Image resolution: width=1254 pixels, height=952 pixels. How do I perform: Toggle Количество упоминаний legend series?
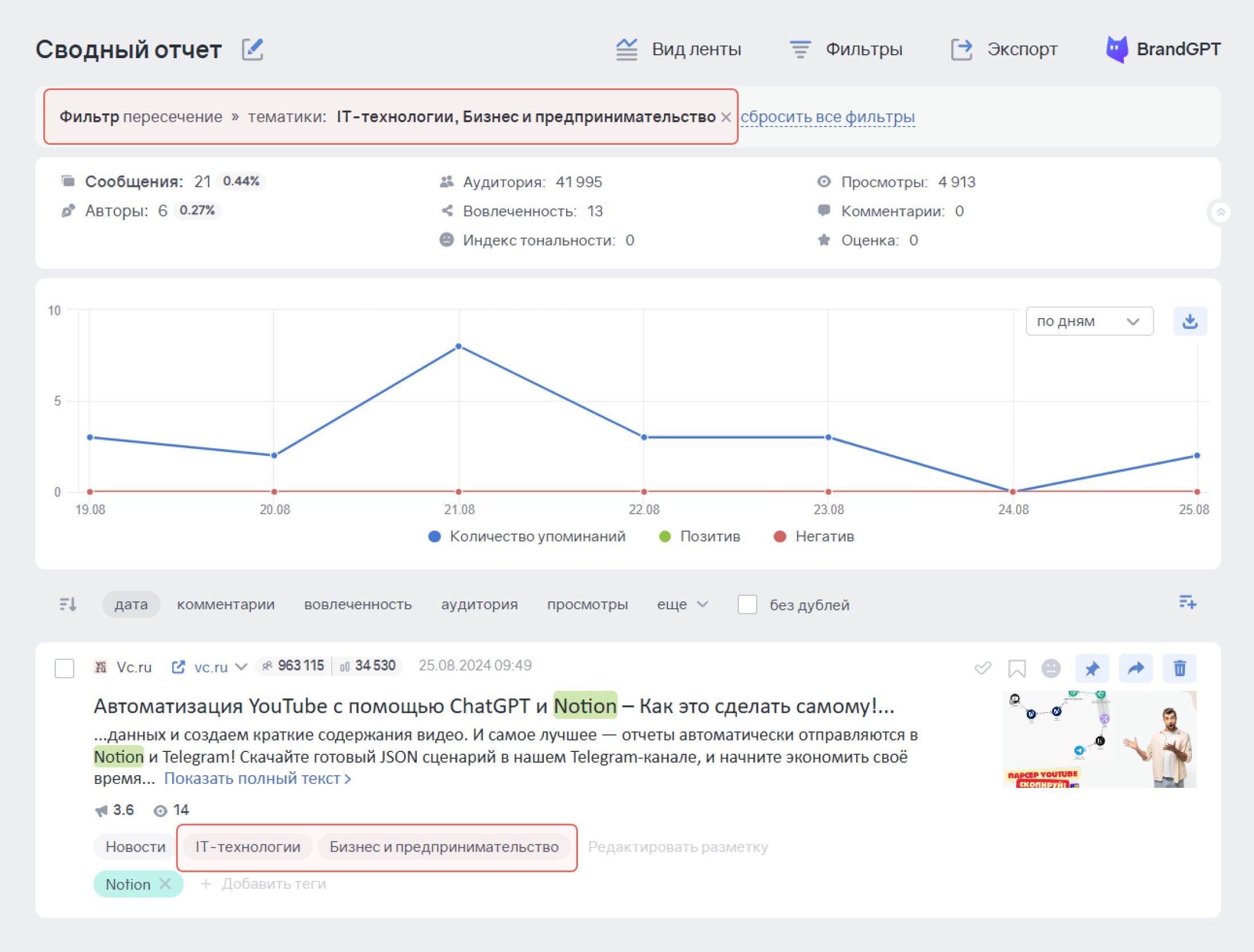tap(527, 536)
